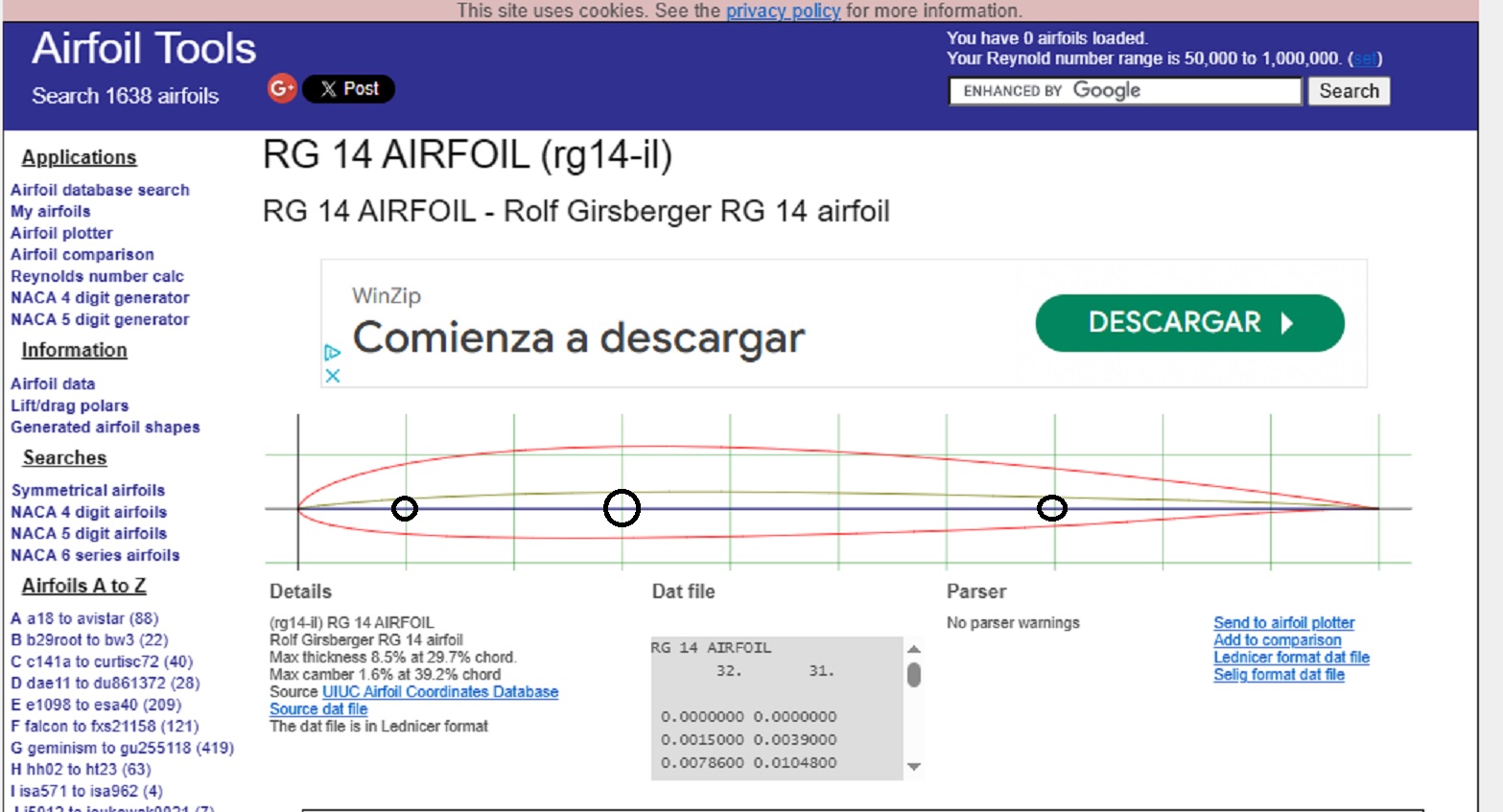The height and width of the screenshot is (812, 1503).
Task: Click the X Post share button
Action: 349,89
